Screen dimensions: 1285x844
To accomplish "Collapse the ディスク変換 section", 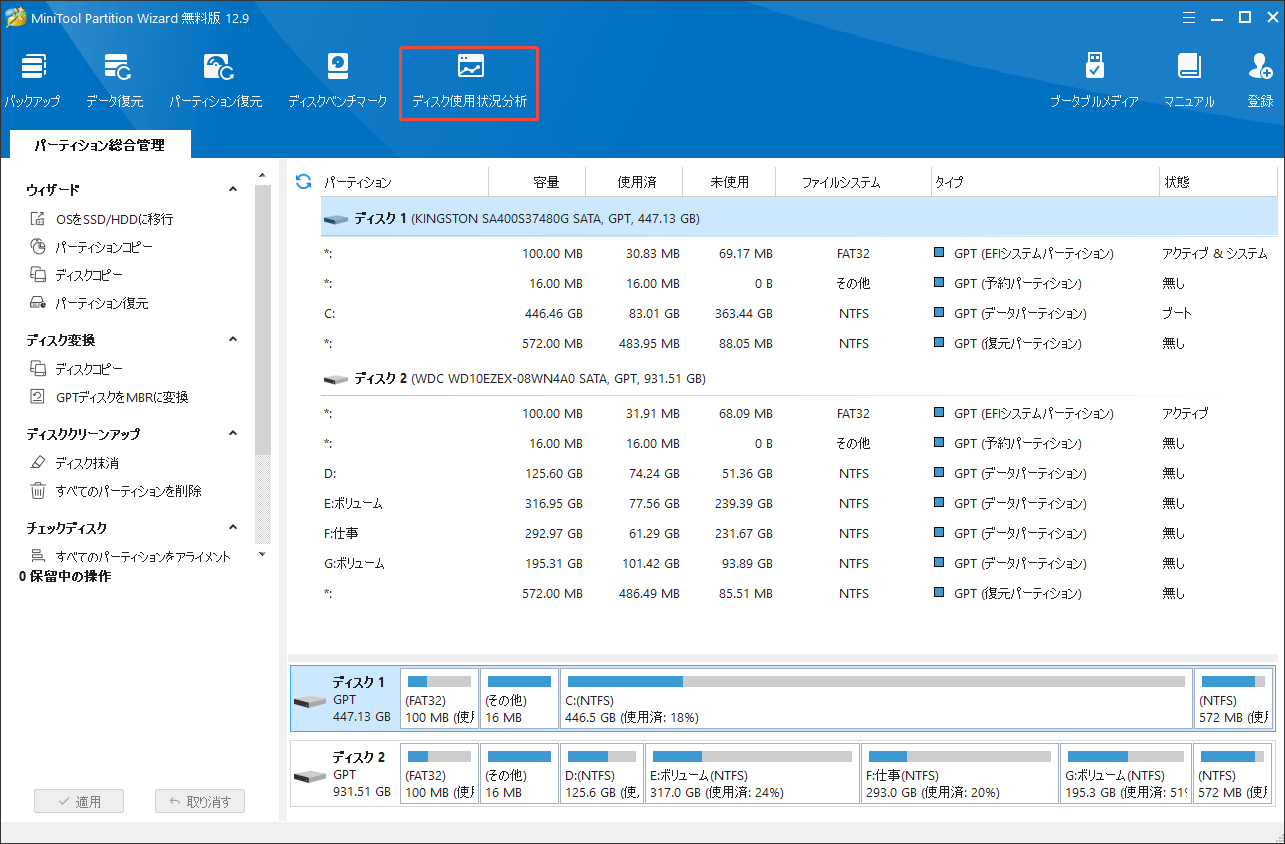I will (x=233, y=339).
